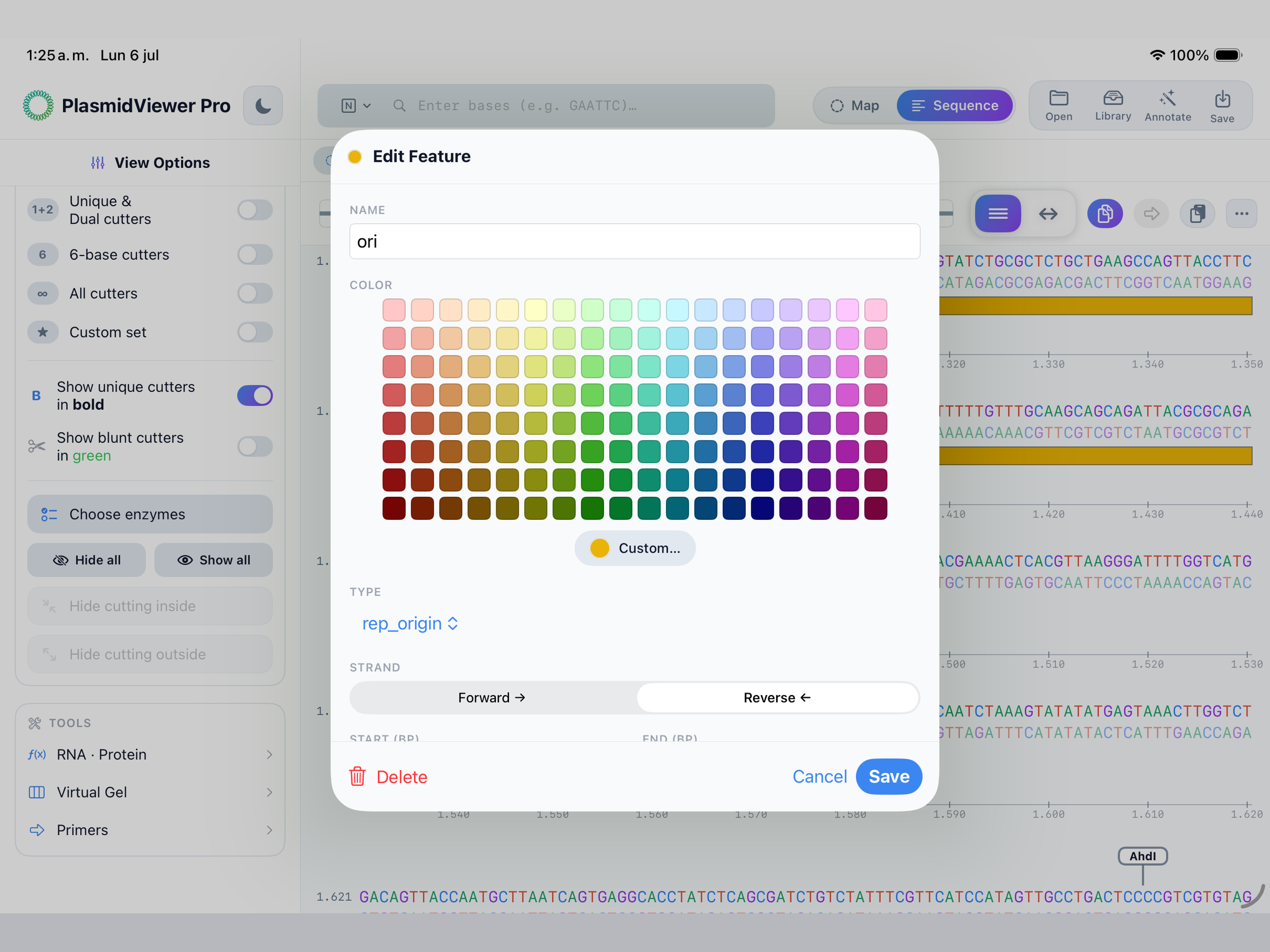The height and width of the screenshot is (952, 1270).
Task: Select Forward strand option
Action: (492, 698)
